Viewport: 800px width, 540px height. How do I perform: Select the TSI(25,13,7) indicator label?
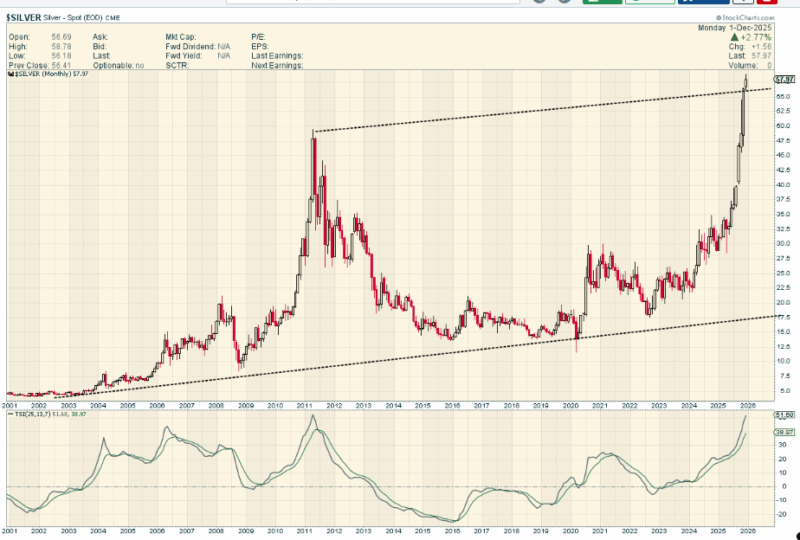pos(28,414)
